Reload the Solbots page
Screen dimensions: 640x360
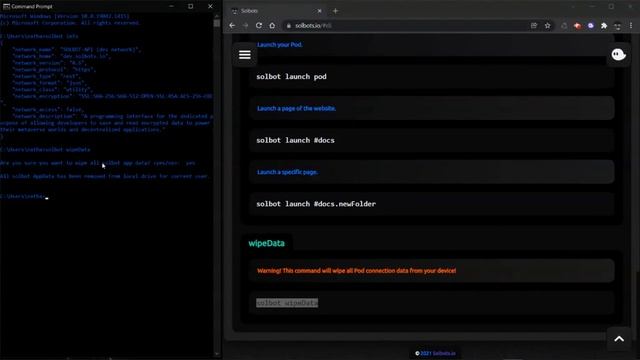coord(259,25)
